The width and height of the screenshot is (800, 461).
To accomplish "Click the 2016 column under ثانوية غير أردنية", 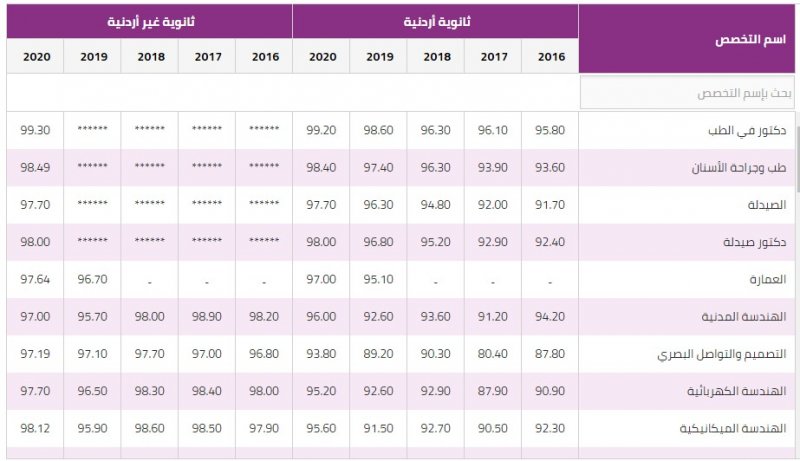I will coord(264,57).
